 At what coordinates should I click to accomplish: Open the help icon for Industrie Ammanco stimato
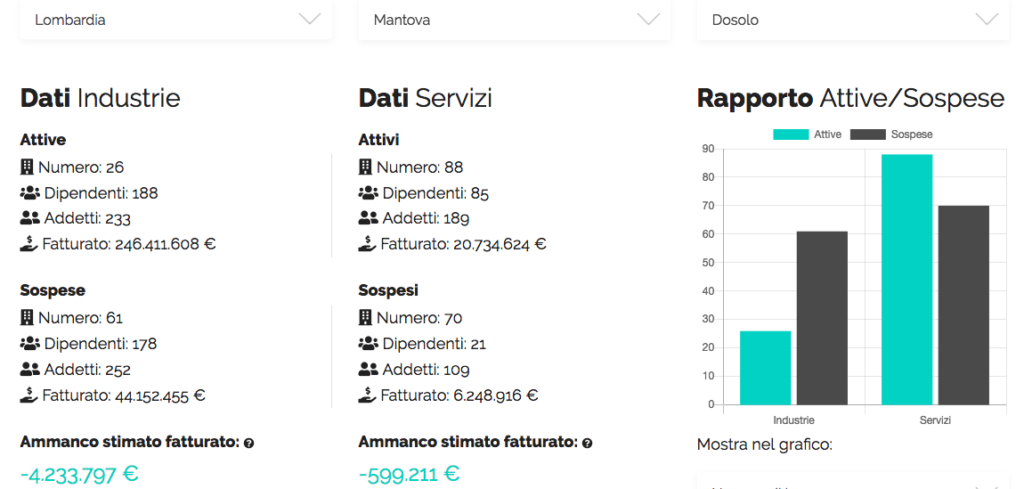(x=249, y=443)
